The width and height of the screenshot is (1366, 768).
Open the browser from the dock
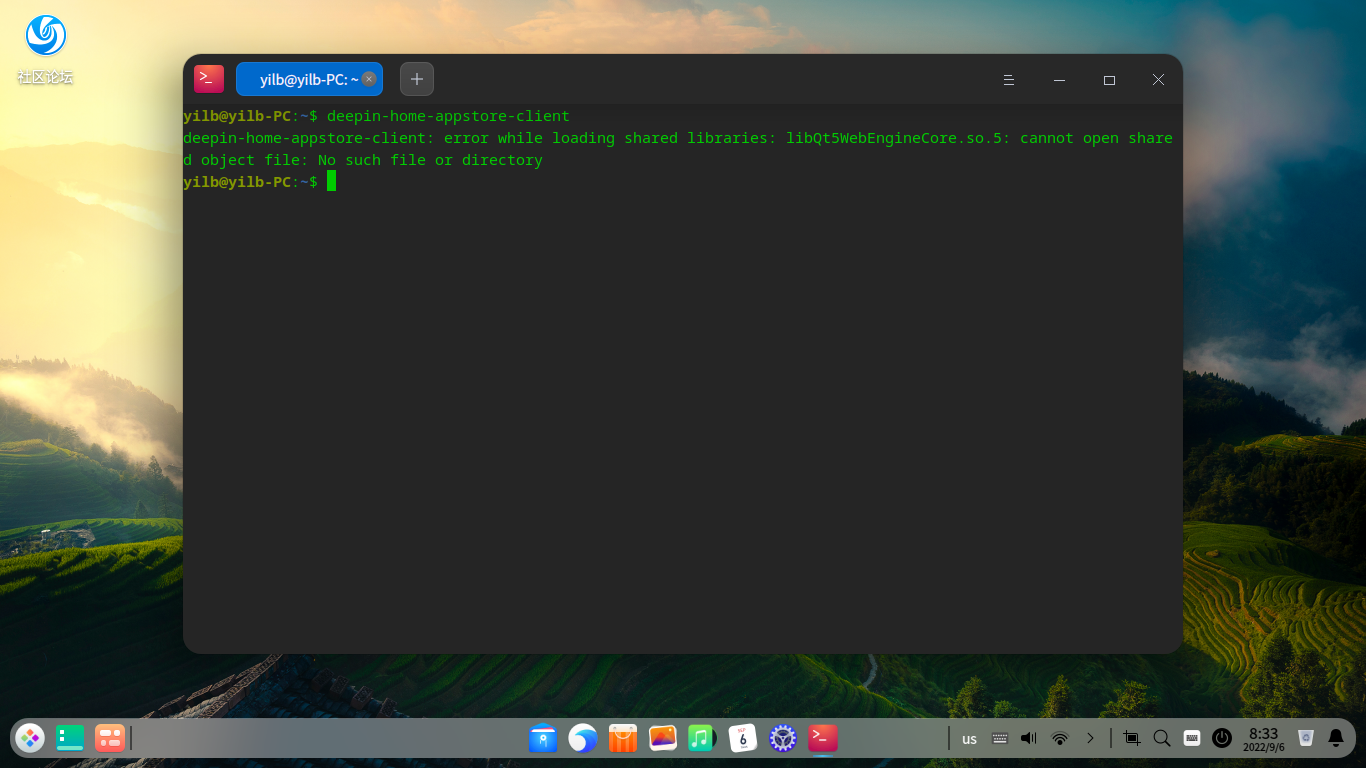[583, 738]
